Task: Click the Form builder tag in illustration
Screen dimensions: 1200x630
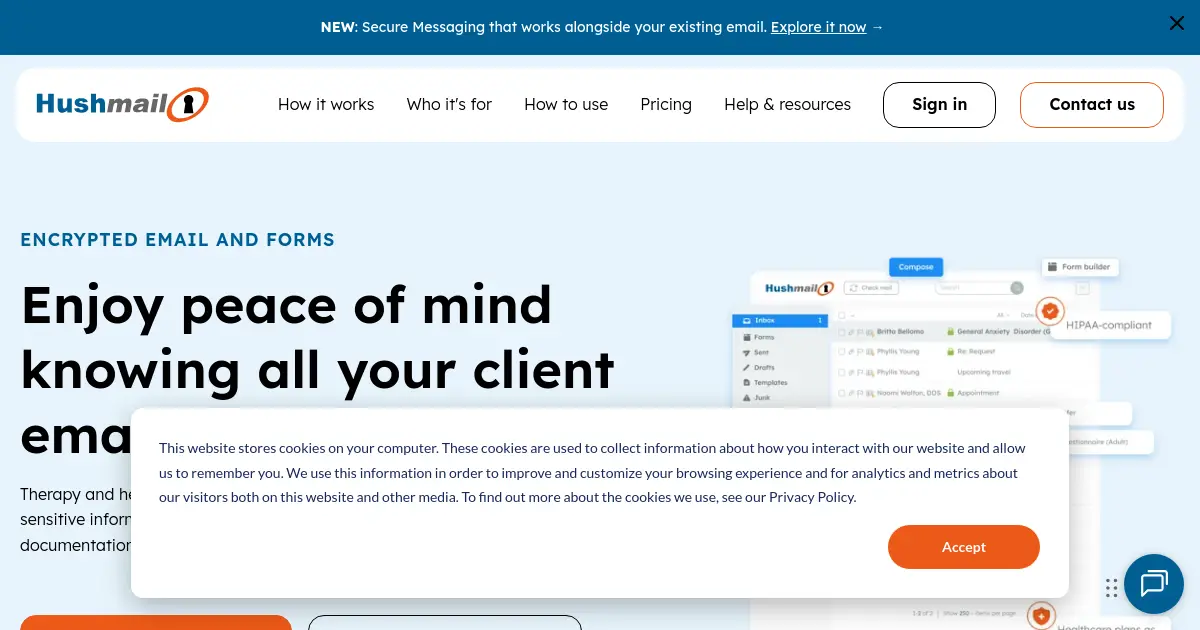Action: [x=1080, y=267]
